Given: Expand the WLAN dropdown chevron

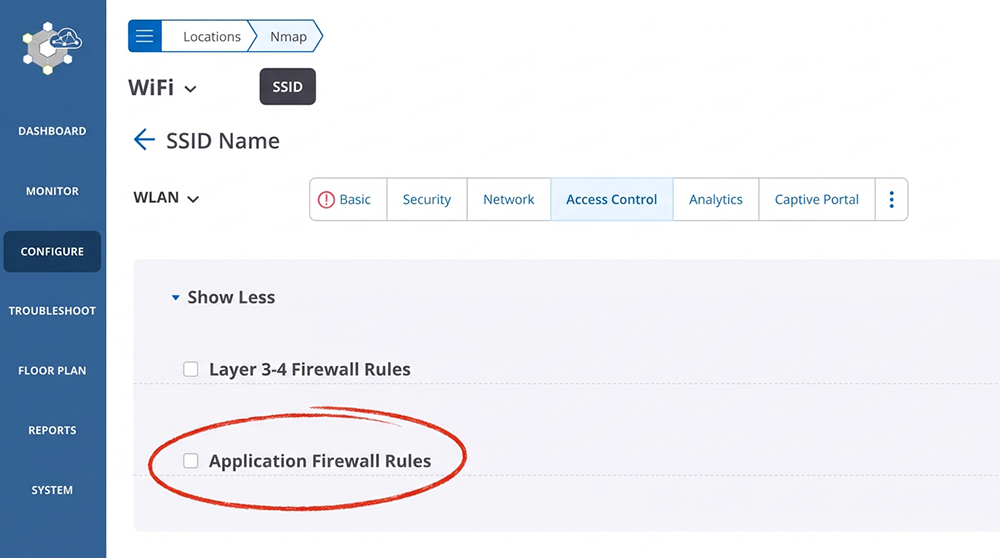Looking at the screenshot, I should coord(193,199).
